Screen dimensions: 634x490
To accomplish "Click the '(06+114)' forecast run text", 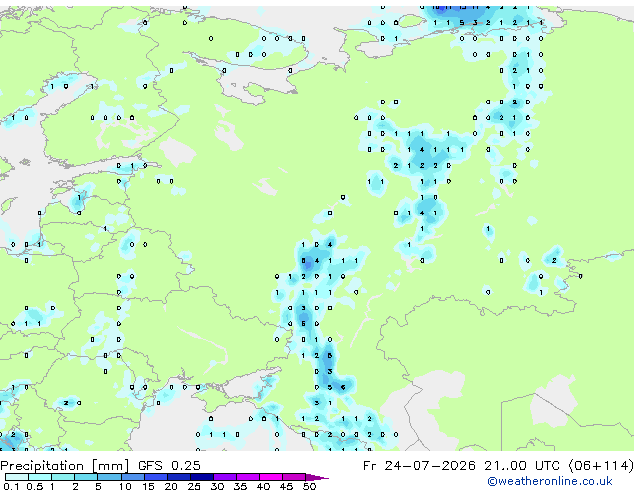I will pyautogui.click(x=601, y=466).
